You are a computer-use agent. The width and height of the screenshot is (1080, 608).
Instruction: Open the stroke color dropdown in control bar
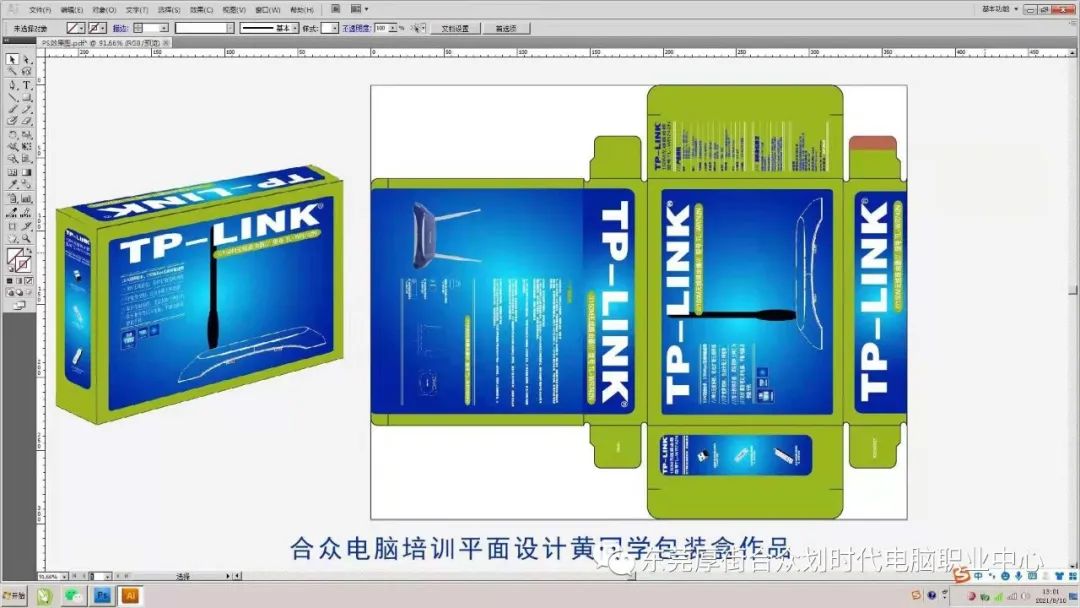click(x=103, y=28)
